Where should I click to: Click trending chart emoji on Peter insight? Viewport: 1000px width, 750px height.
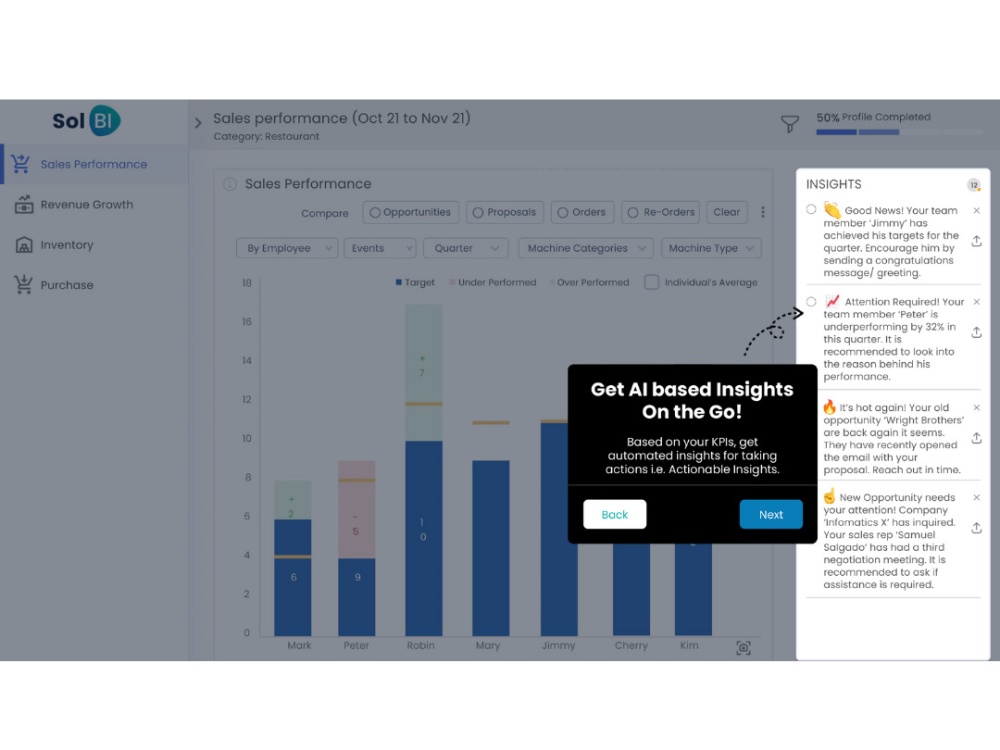point(832,301)
